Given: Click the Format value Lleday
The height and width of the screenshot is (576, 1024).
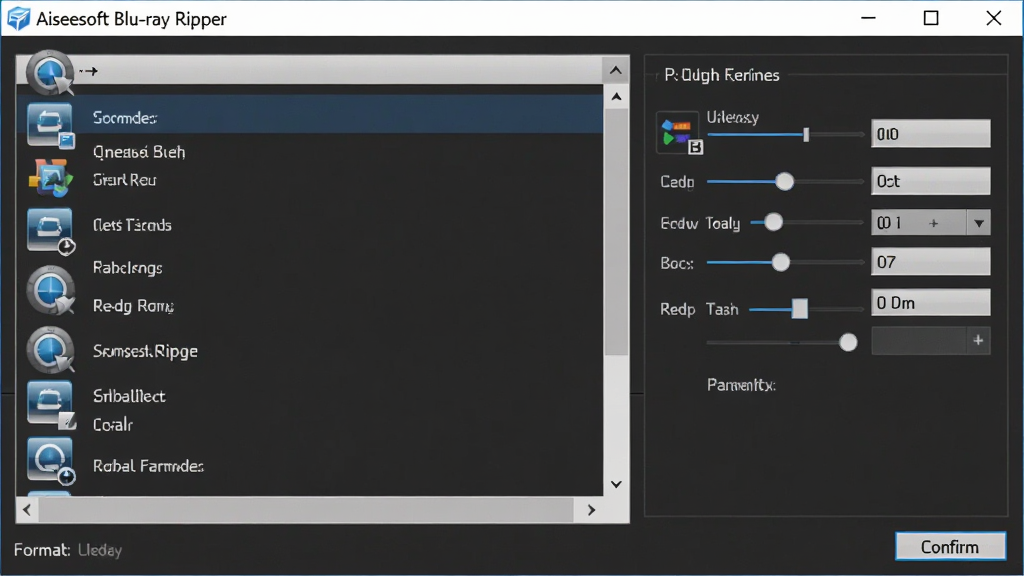Looking at the screenshot, I should tap(100, 551).
